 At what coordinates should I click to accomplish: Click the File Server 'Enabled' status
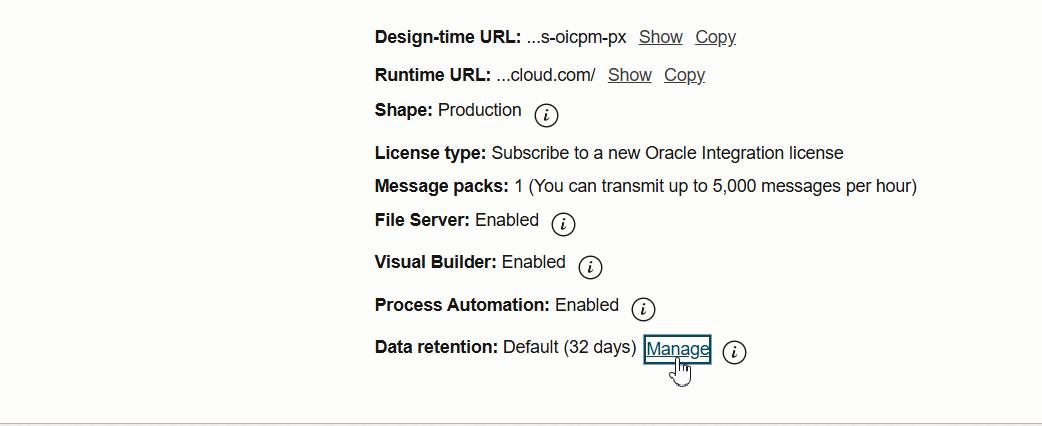tap(507, 220)
